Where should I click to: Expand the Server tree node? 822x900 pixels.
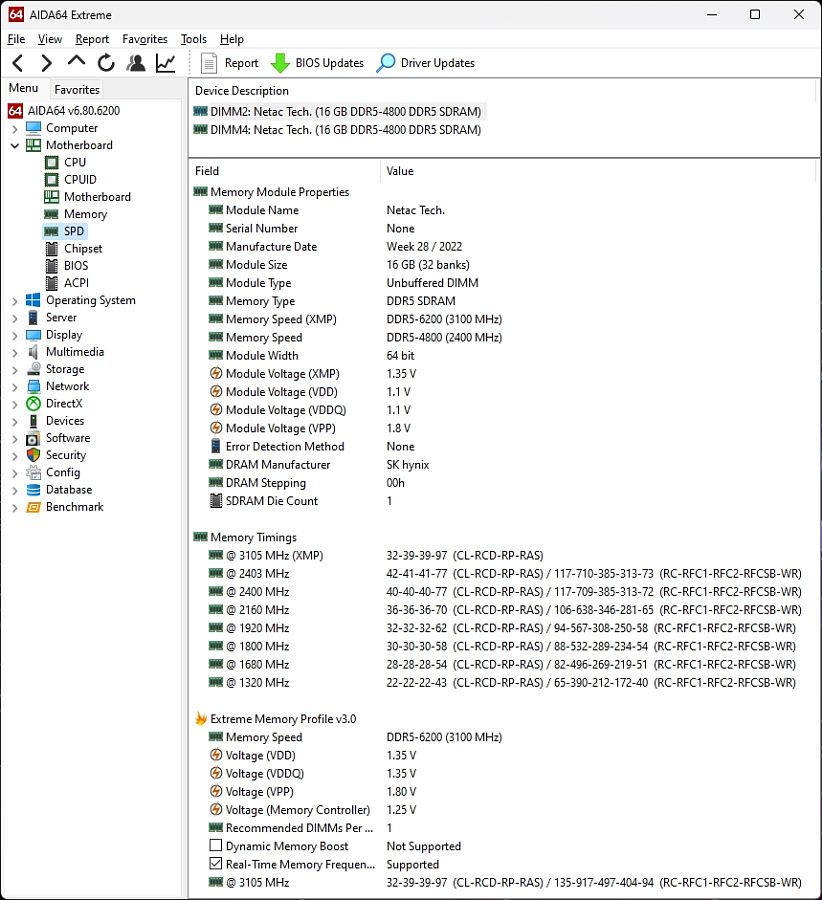tap(15, 318)
